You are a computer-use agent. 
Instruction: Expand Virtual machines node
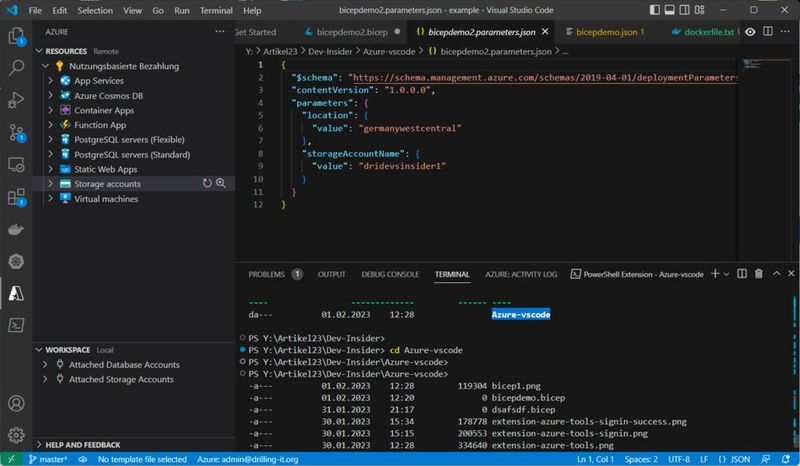coord(51,199)
